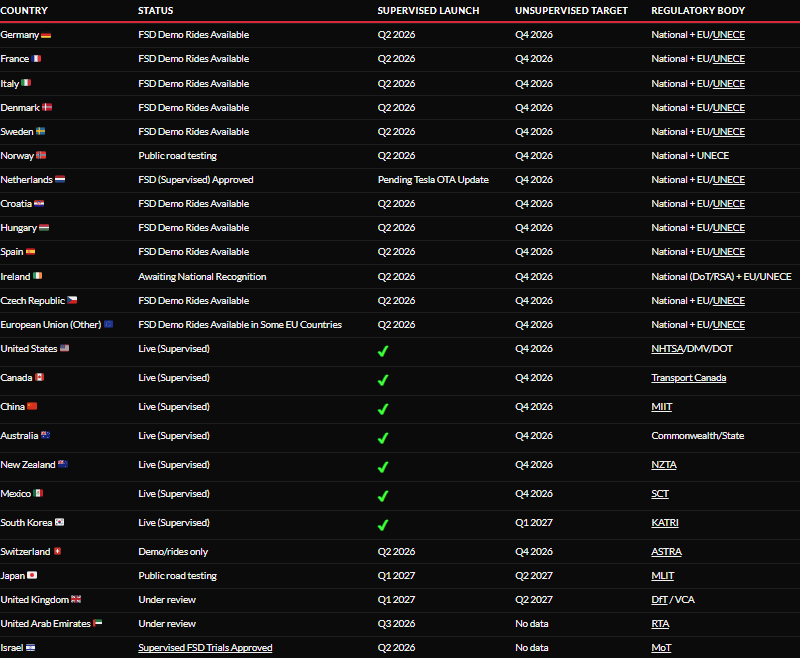Open the RTA link
The width and height of the screenshot is (800, 658).
(660, 623)
